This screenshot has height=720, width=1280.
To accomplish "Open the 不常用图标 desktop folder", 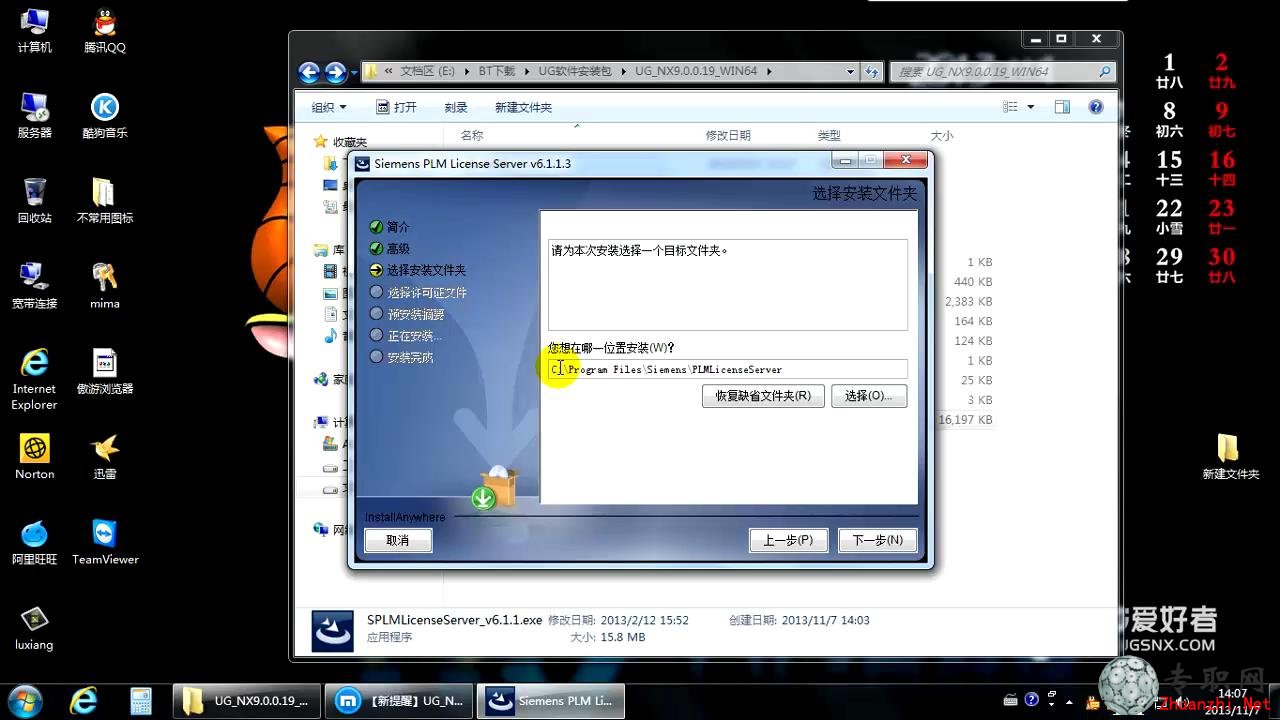I will (x=105, y=200).
